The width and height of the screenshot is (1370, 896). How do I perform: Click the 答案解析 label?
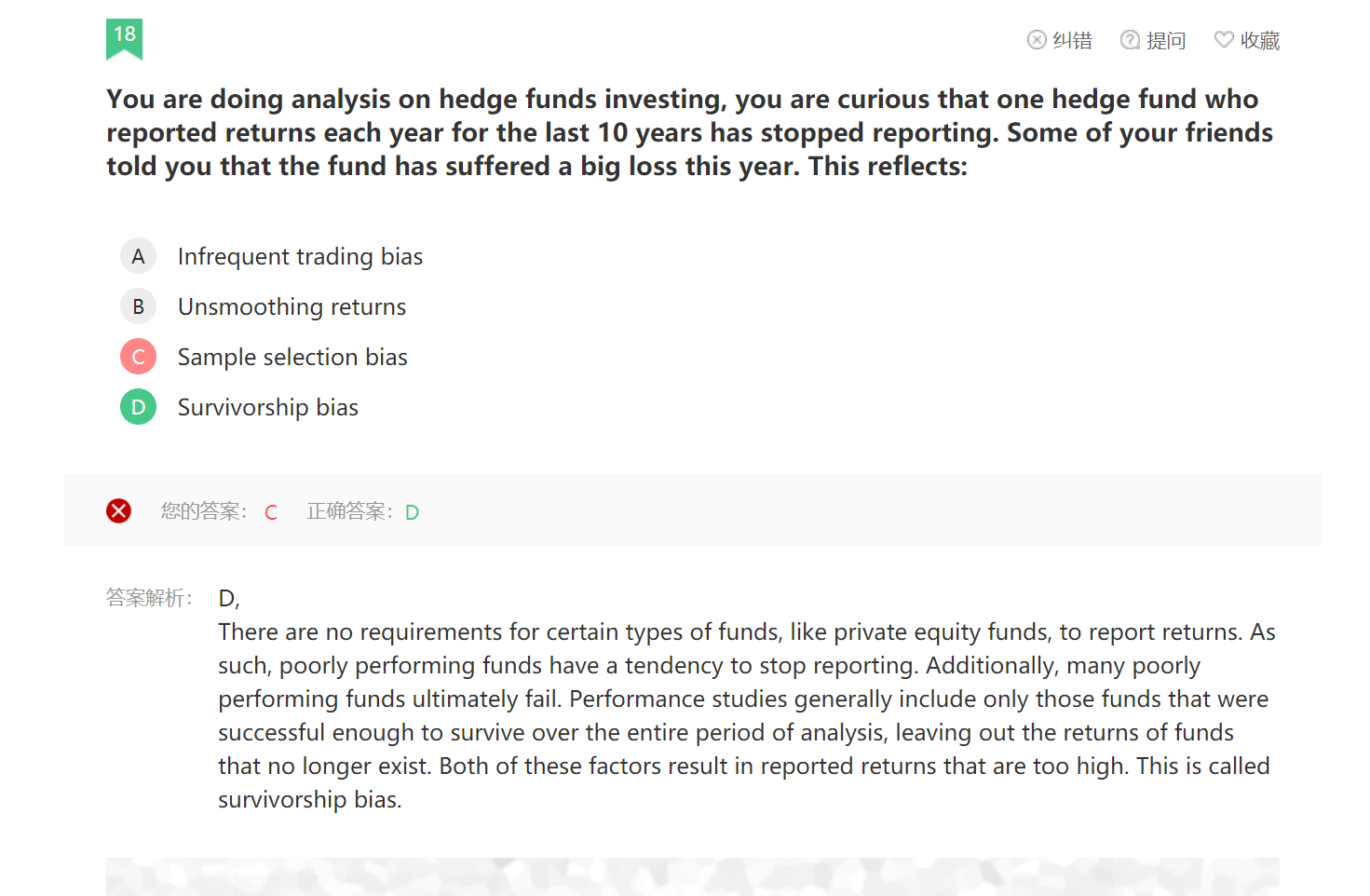[x=149, y=598]
